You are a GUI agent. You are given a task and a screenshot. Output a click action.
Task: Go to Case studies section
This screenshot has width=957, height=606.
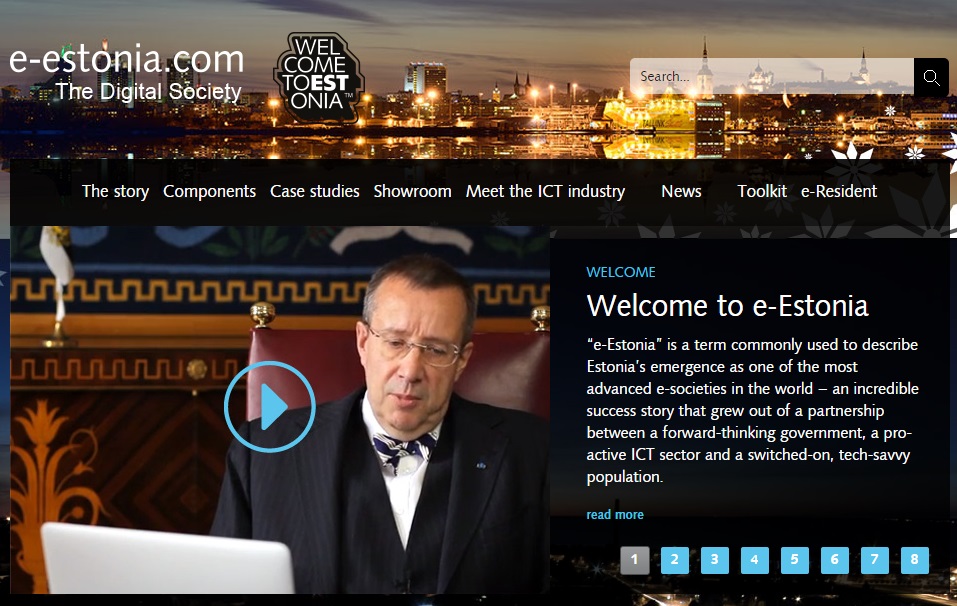tap(315, 192)
